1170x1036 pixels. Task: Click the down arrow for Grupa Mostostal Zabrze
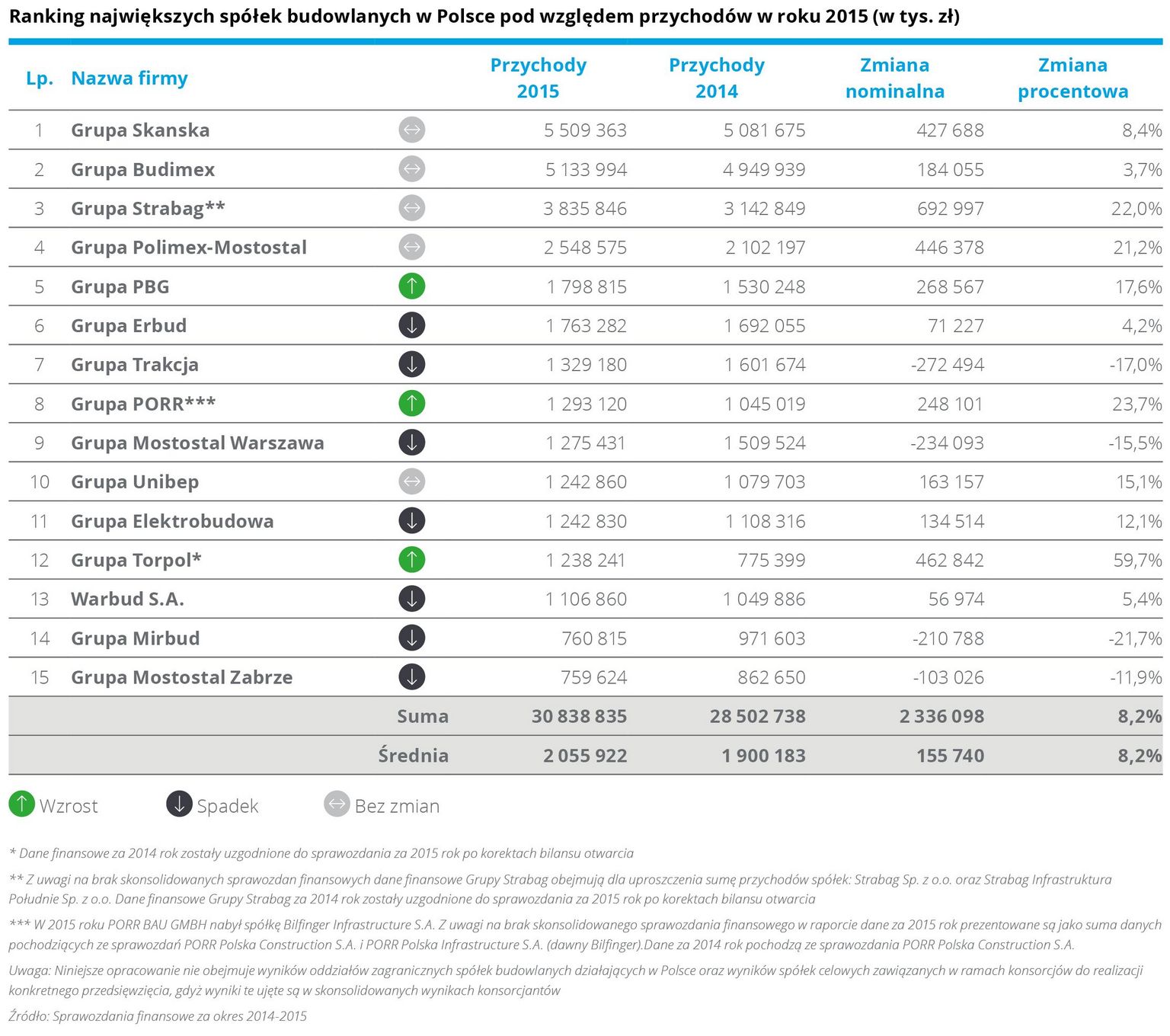411,676
